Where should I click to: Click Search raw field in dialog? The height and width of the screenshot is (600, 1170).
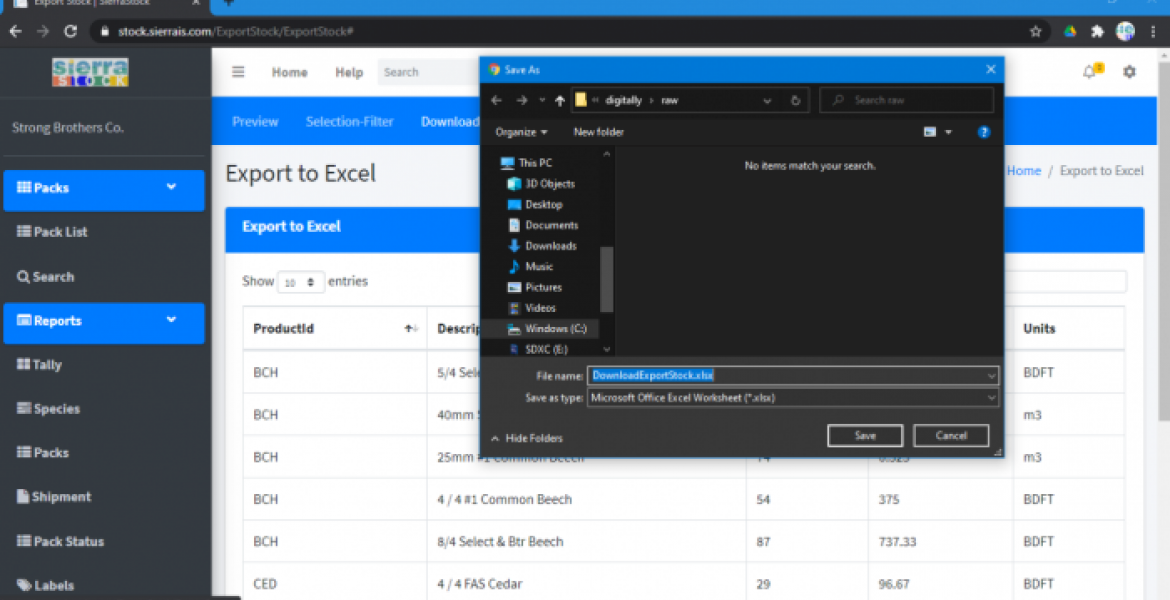(x=907, y=100)
